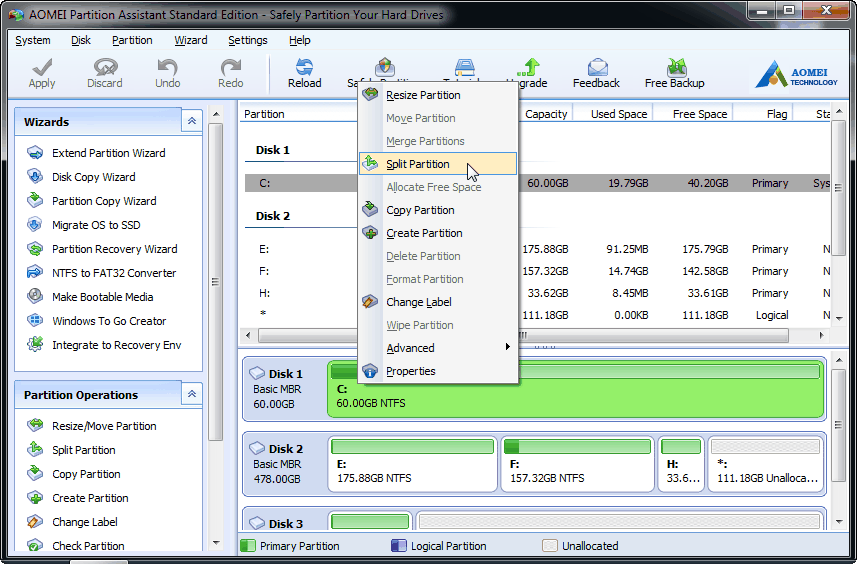Click the Apply checkmark toolbar icon
The width and height of the screenshot is (857, 564).
tap(42, 68)
